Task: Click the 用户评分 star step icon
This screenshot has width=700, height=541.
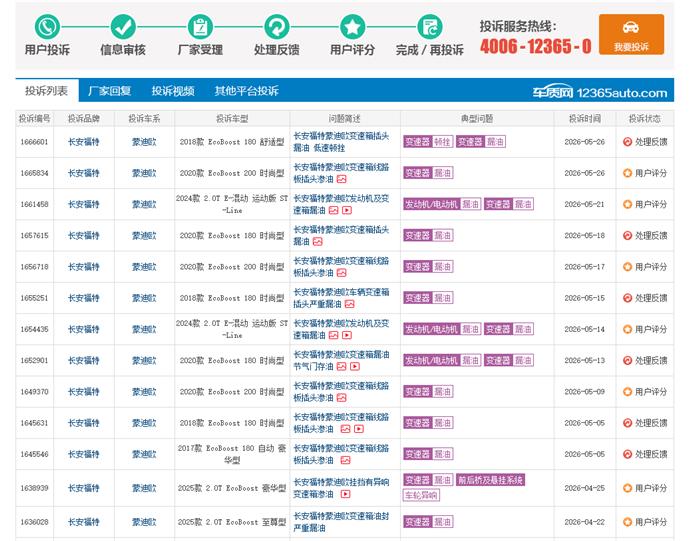Action: [x=353, y=27]
